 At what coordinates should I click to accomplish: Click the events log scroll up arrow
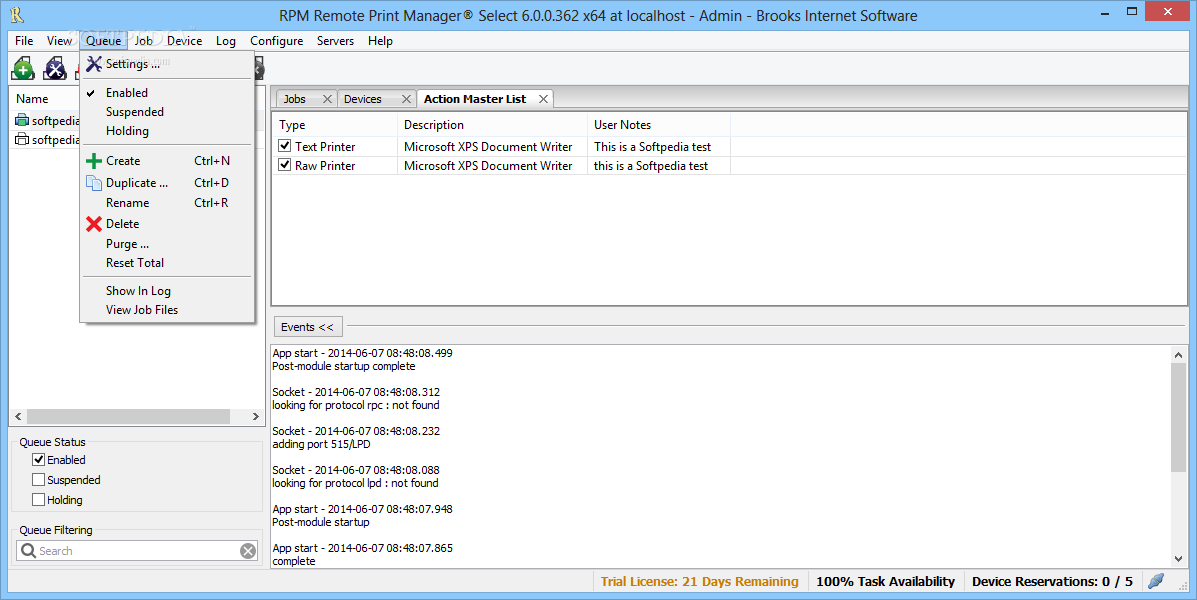(1179, 354)
